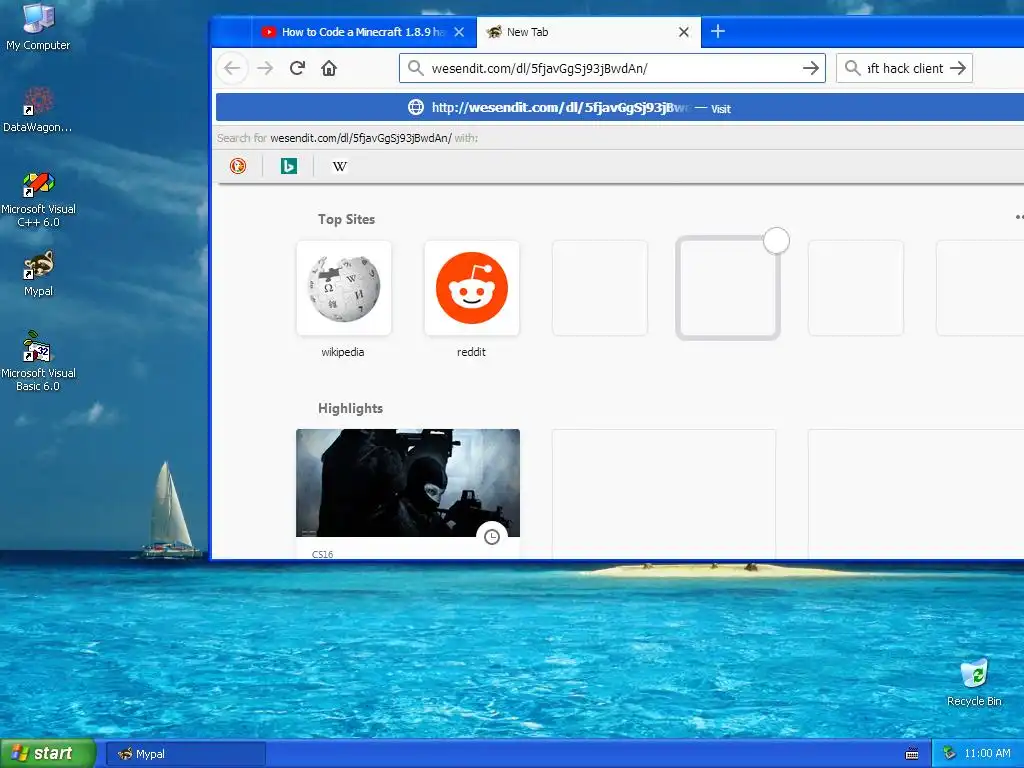Select the Microsoft Visual Basic 6.0 shortcut
1024x768 pixels.
pos(38,361)
